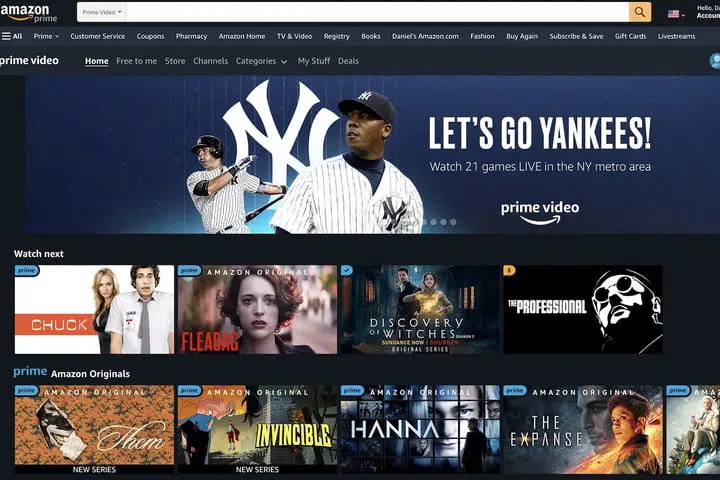Viewport: 720px width, 480px height.
Task: Click the prime badge on Hanna tile
Action: pos(352,390)
